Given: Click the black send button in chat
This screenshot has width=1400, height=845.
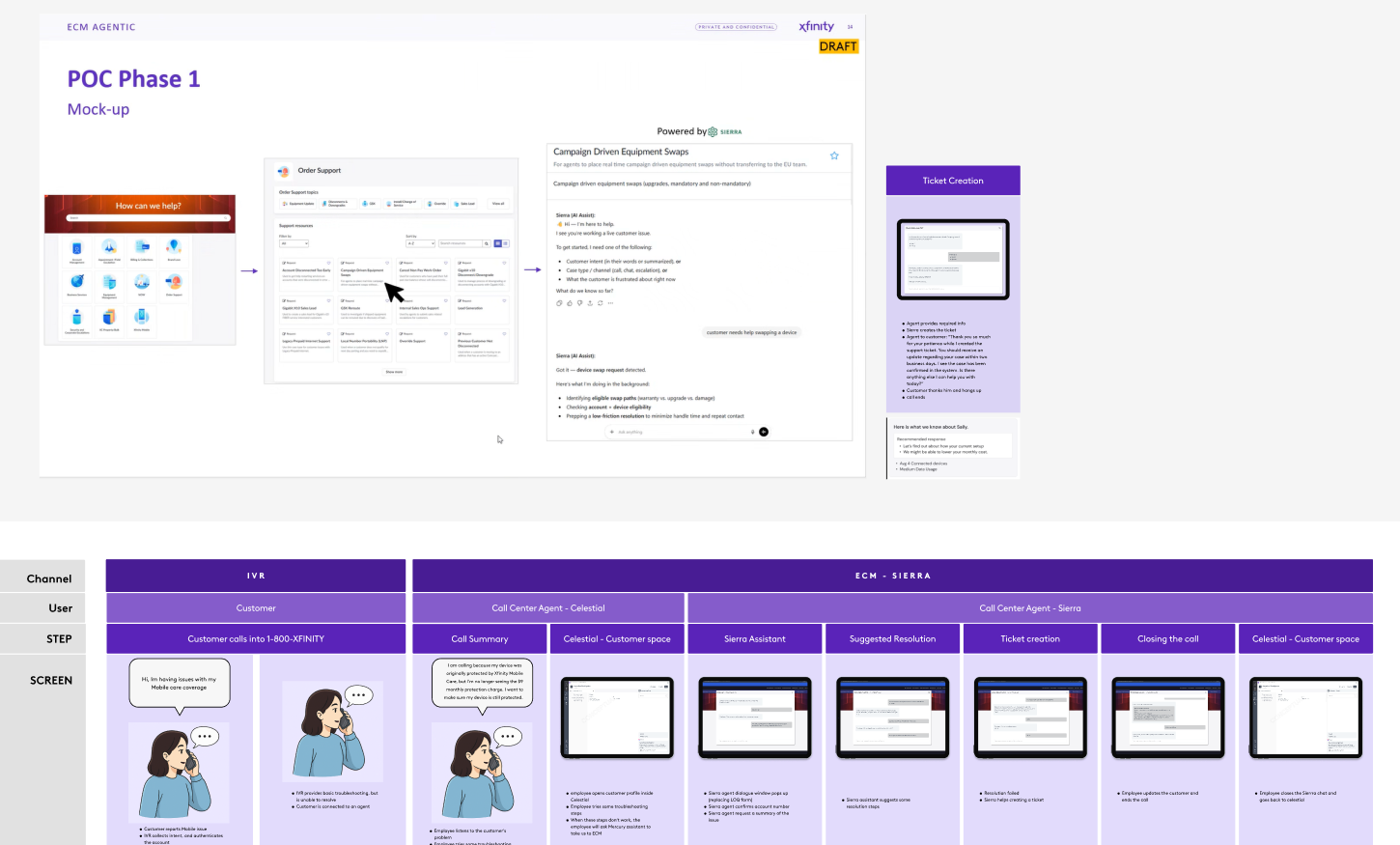Looking at the screenshot, I should (764, 432).
